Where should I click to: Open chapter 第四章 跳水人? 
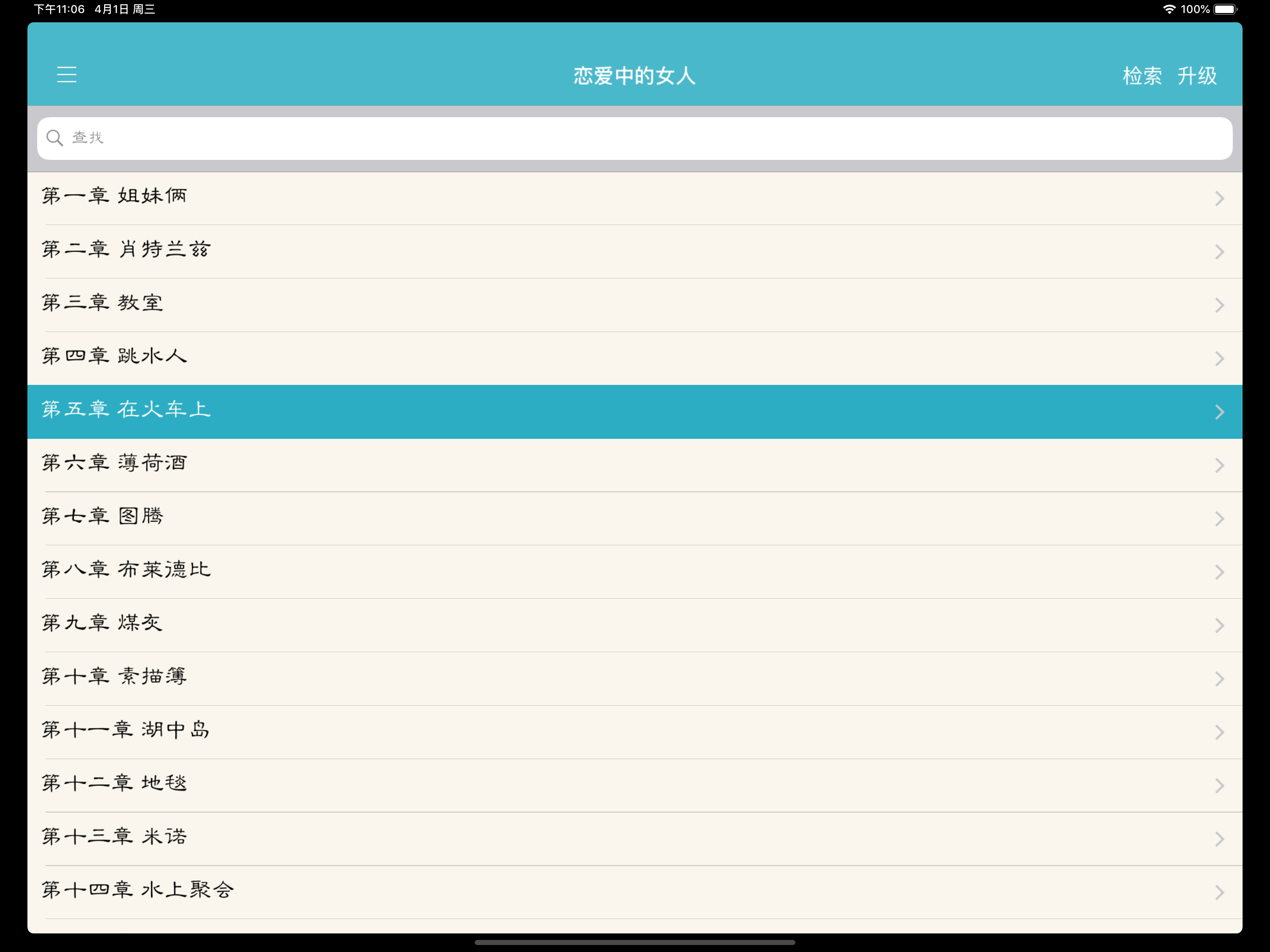tap(635, 358)
